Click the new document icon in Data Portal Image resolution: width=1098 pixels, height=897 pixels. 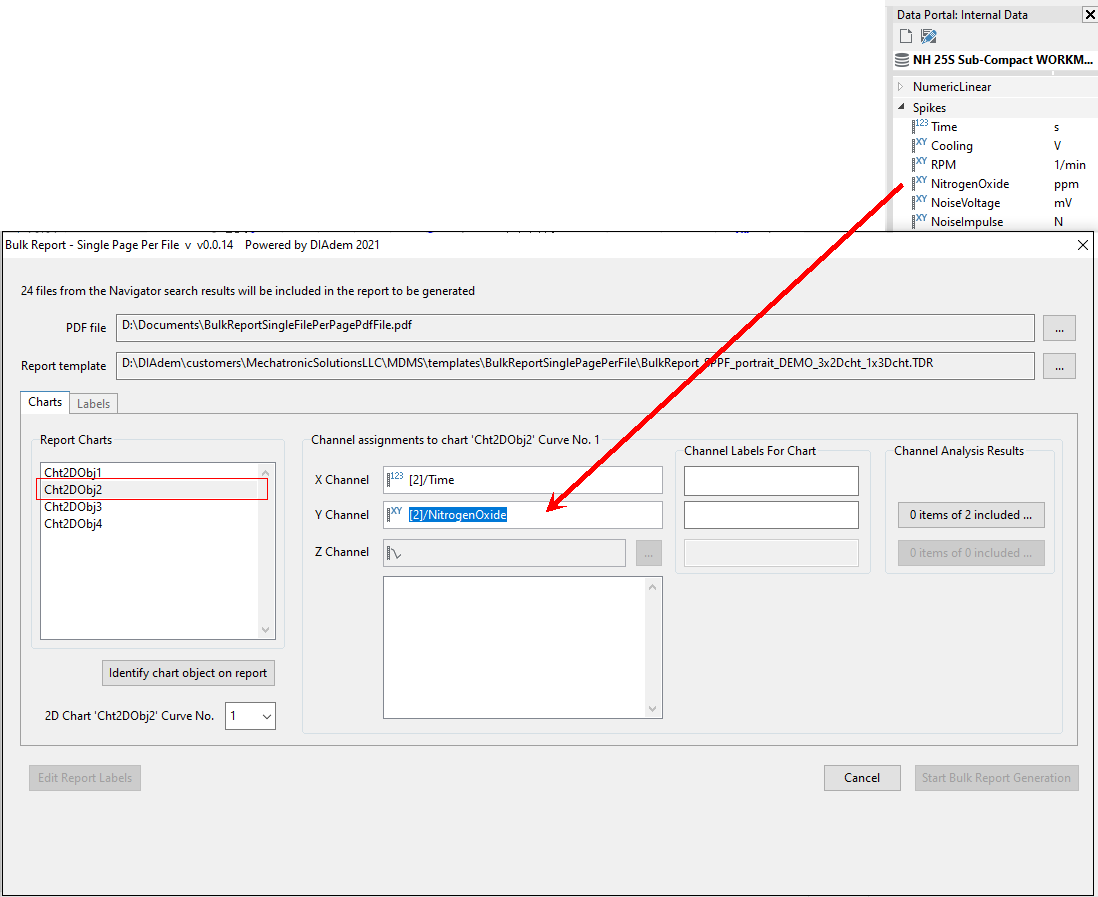906,36
